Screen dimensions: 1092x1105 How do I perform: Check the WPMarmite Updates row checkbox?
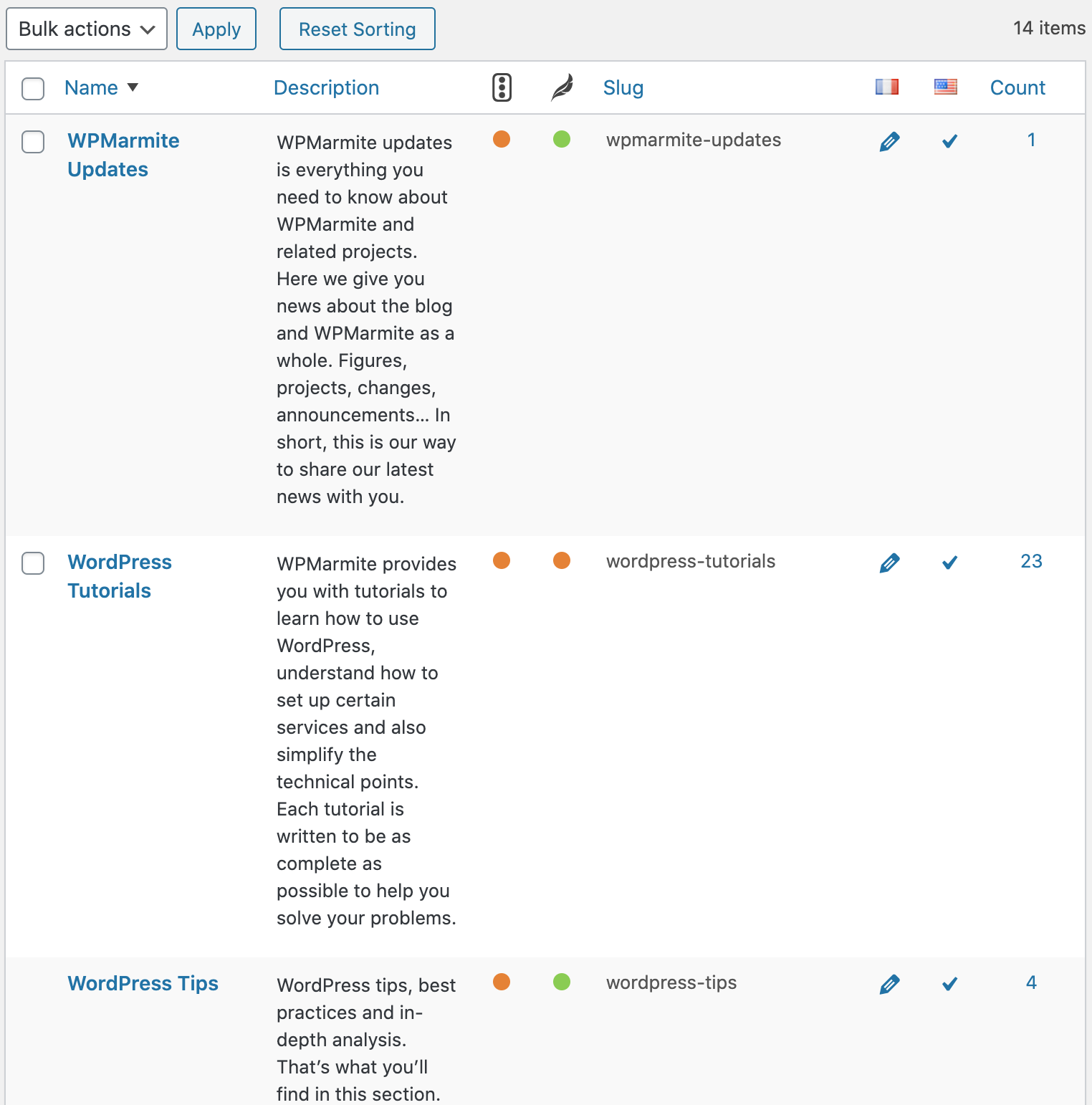tap(33, 142)
